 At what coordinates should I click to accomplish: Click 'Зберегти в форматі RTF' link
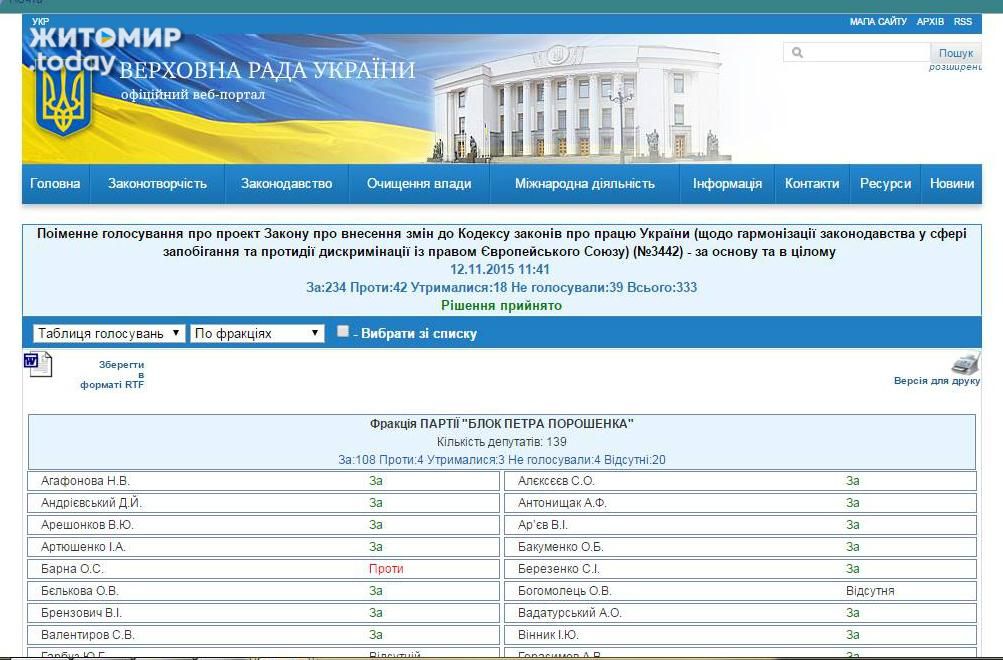(113, 375)
